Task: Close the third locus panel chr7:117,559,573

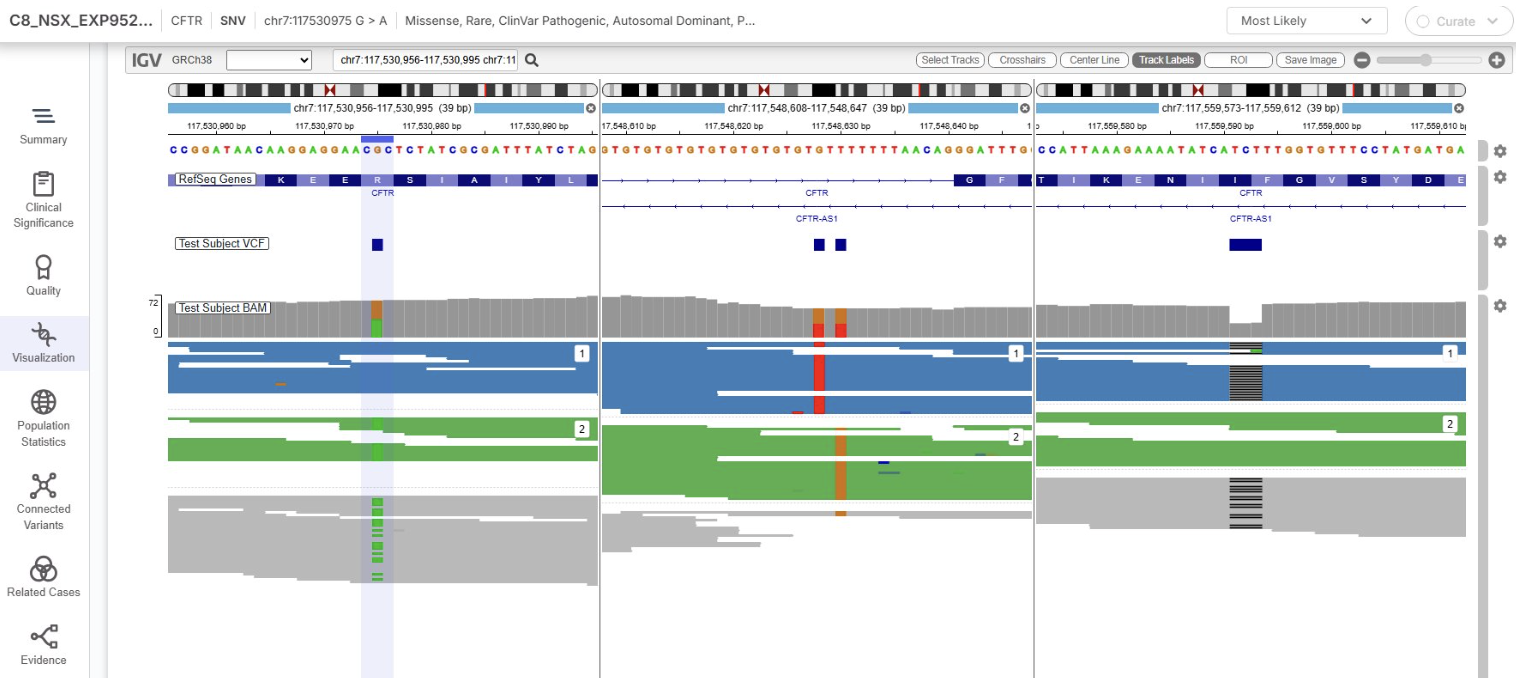Action: [x=1458, y=108]
